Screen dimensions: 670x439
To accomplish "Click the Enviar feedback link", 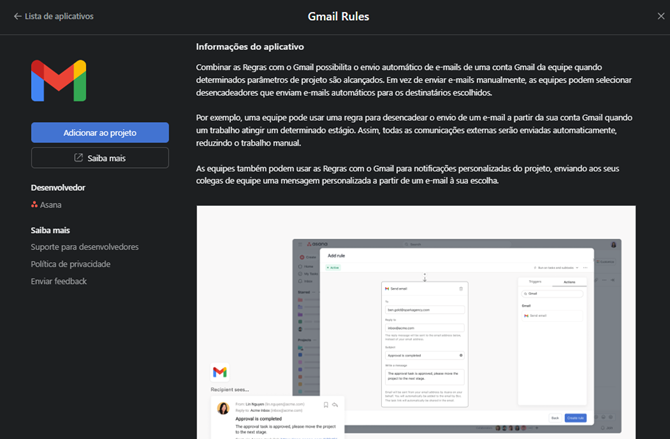I will click(x=59, y=281).
